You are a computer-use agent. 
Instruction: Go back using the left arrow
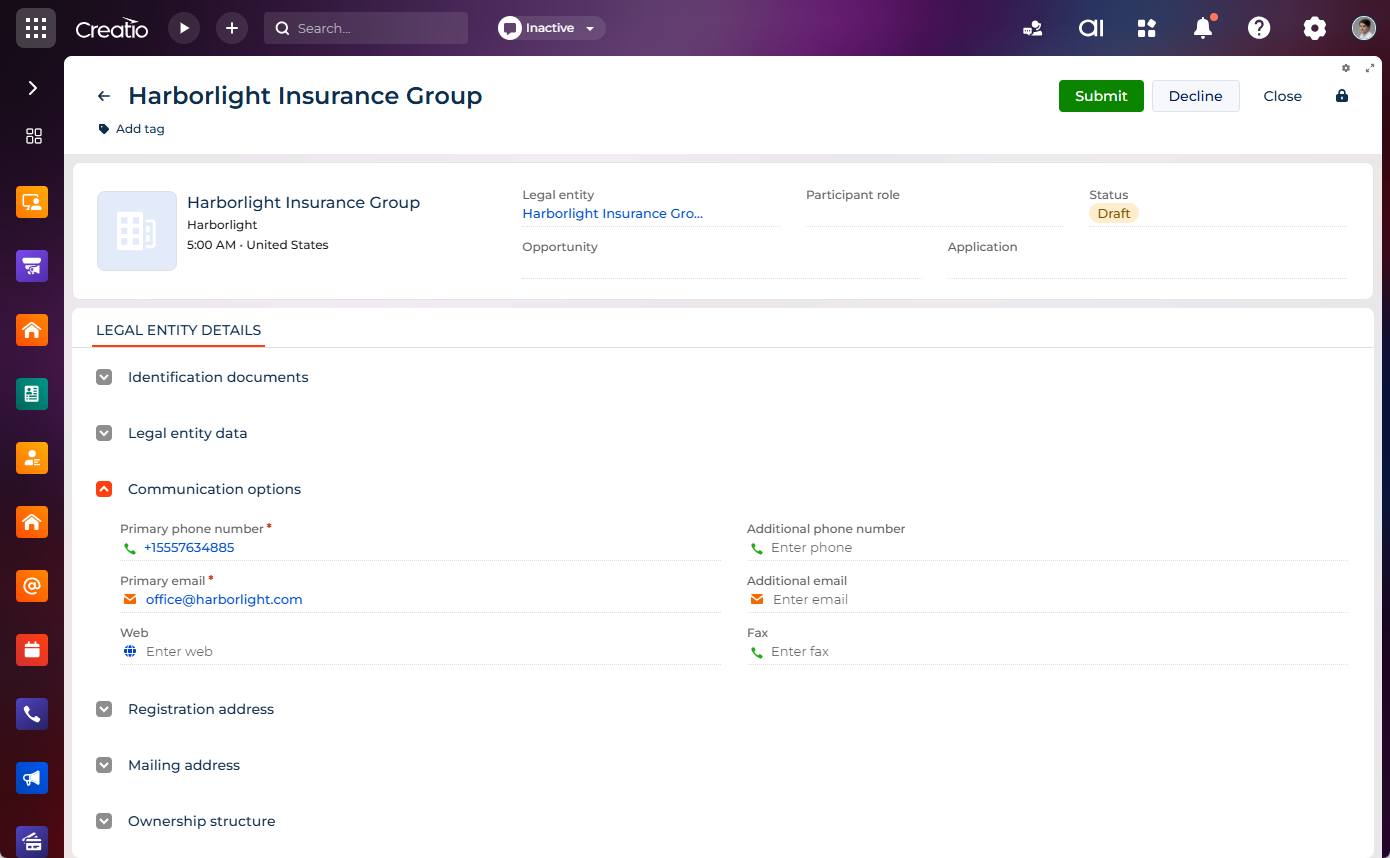(x=104, y=96)
